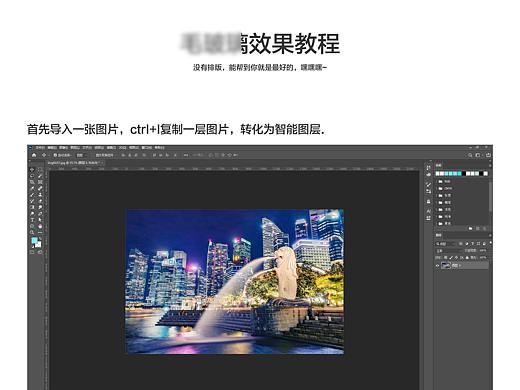The height and width of the screenshot is (390, 520).
Task: Select the Move tool in the toolbox
Action: (x=32, y=170)
